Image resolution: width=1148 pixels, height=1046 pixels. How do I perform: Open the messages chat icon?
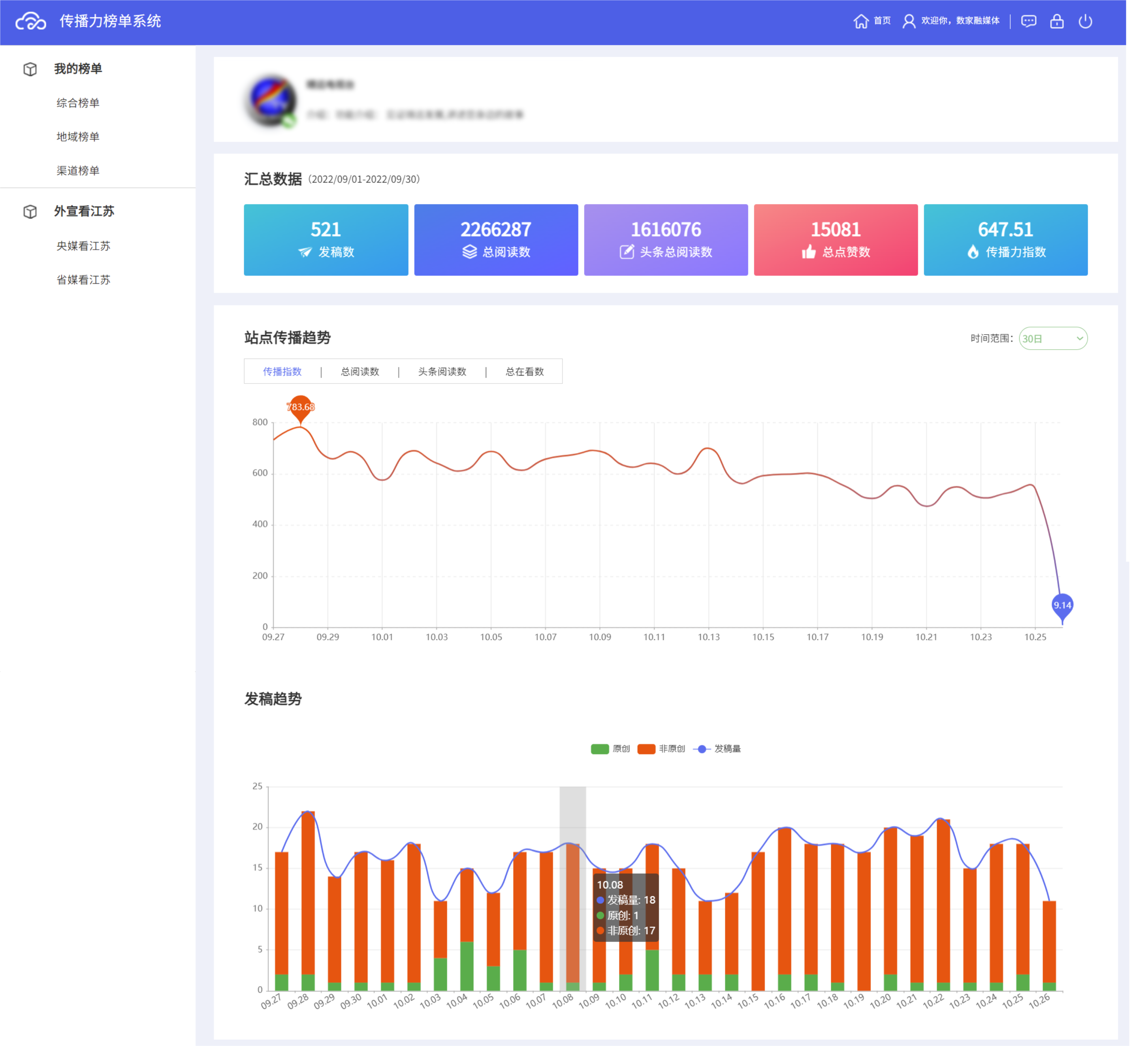(x=1028, y=21)
